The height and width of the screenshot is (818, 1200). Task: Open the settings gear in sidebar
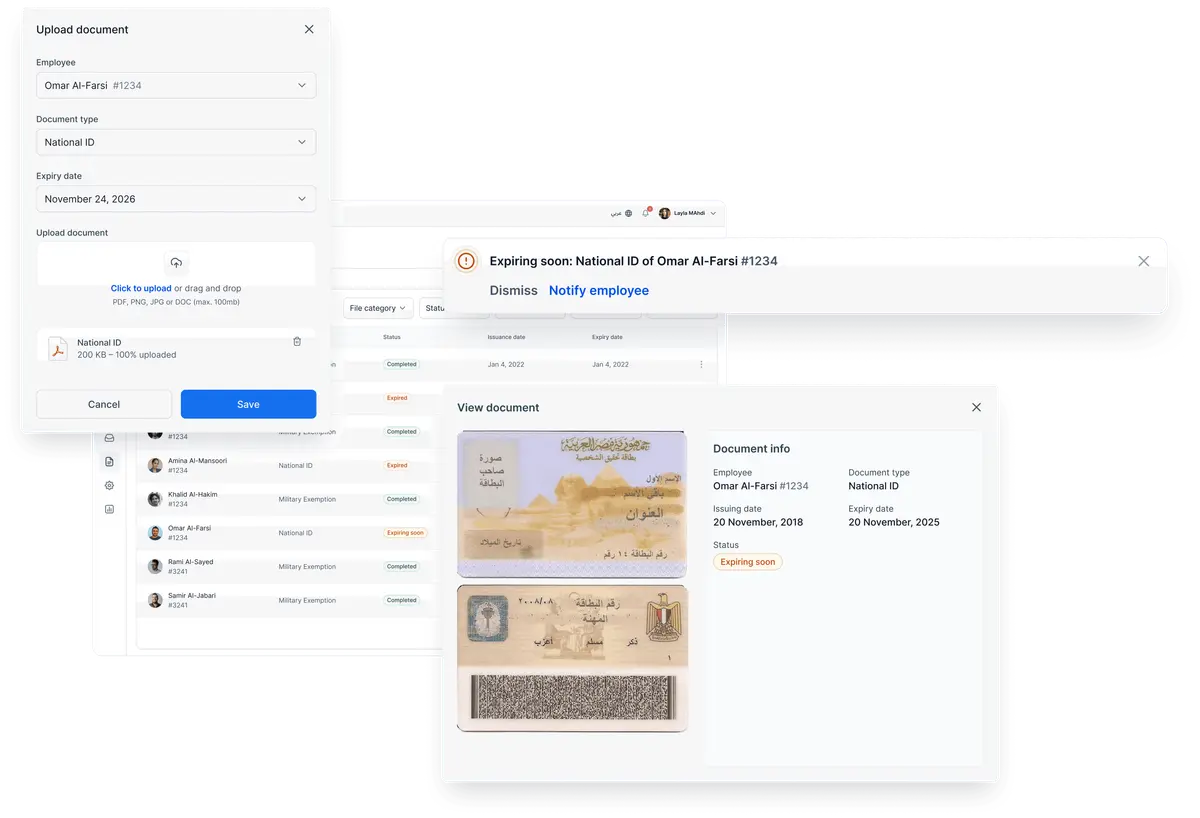tap(110, 485)
